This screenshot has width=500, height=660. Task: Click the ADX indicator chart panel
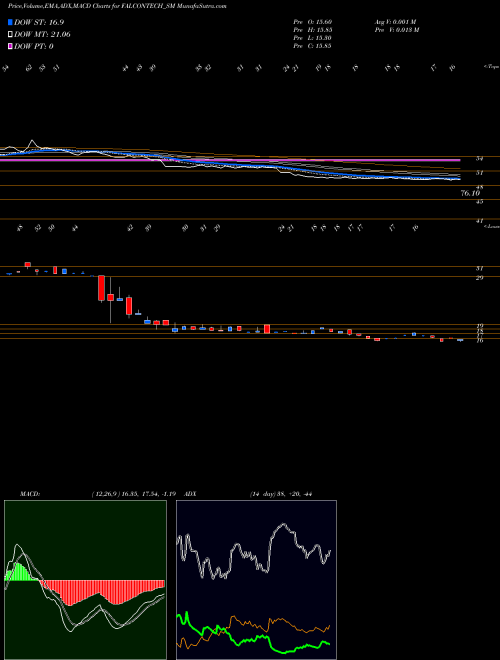[x=256, y=580]
